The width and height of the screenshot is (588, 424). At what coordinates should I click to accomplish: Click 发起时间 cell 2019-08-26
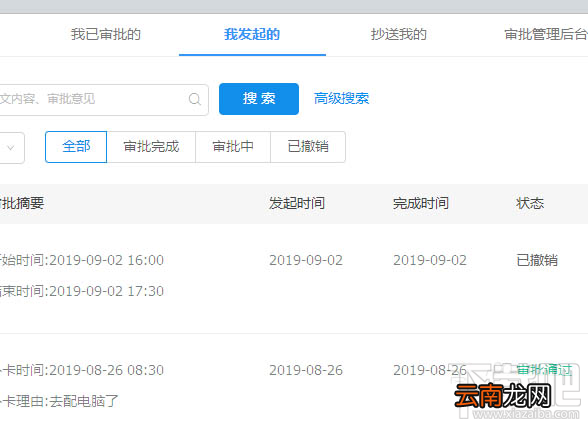[x=306, y=370]
